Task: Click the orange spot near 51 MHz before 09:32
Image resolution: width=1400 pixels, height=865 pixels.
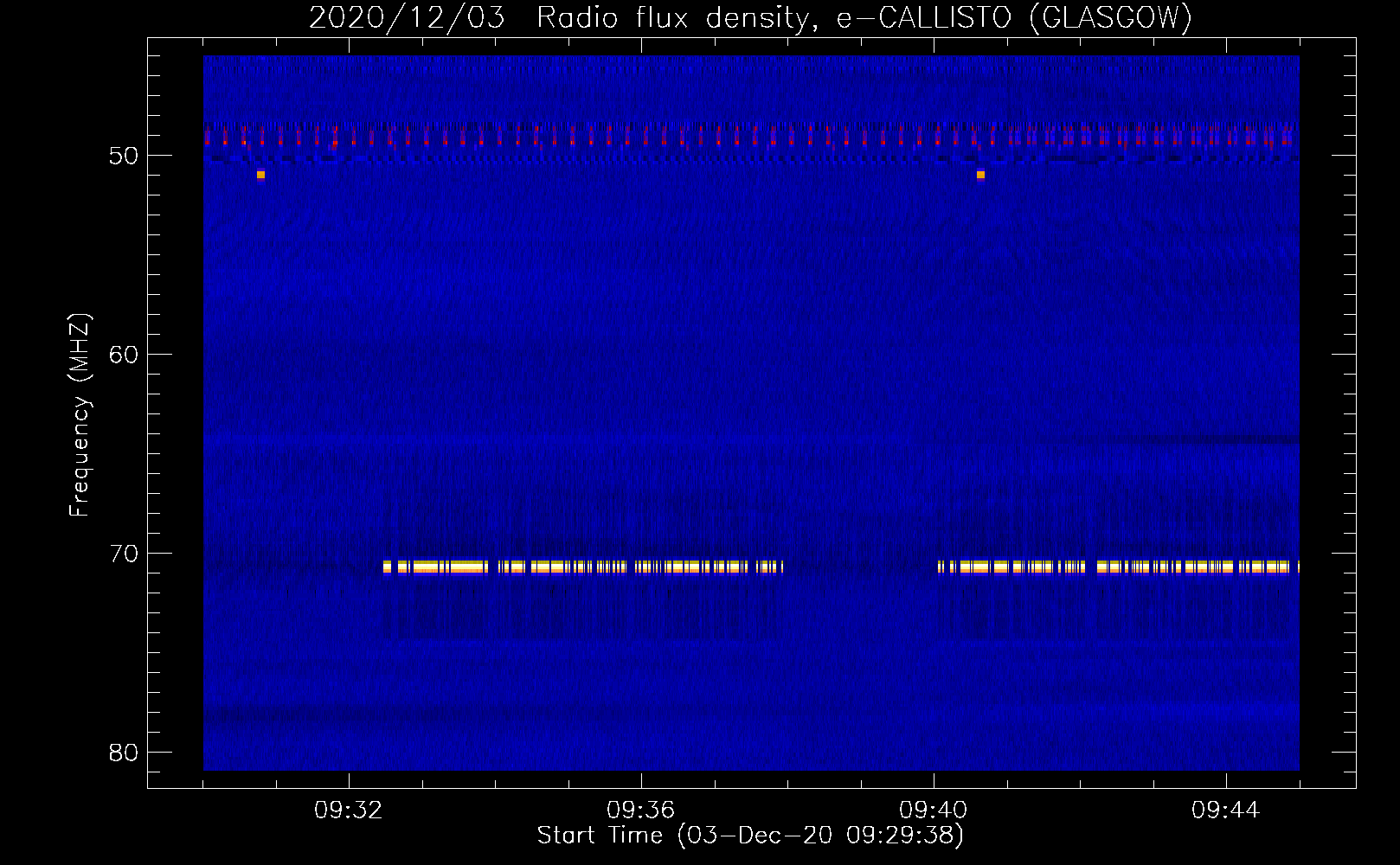Action: 260,175
